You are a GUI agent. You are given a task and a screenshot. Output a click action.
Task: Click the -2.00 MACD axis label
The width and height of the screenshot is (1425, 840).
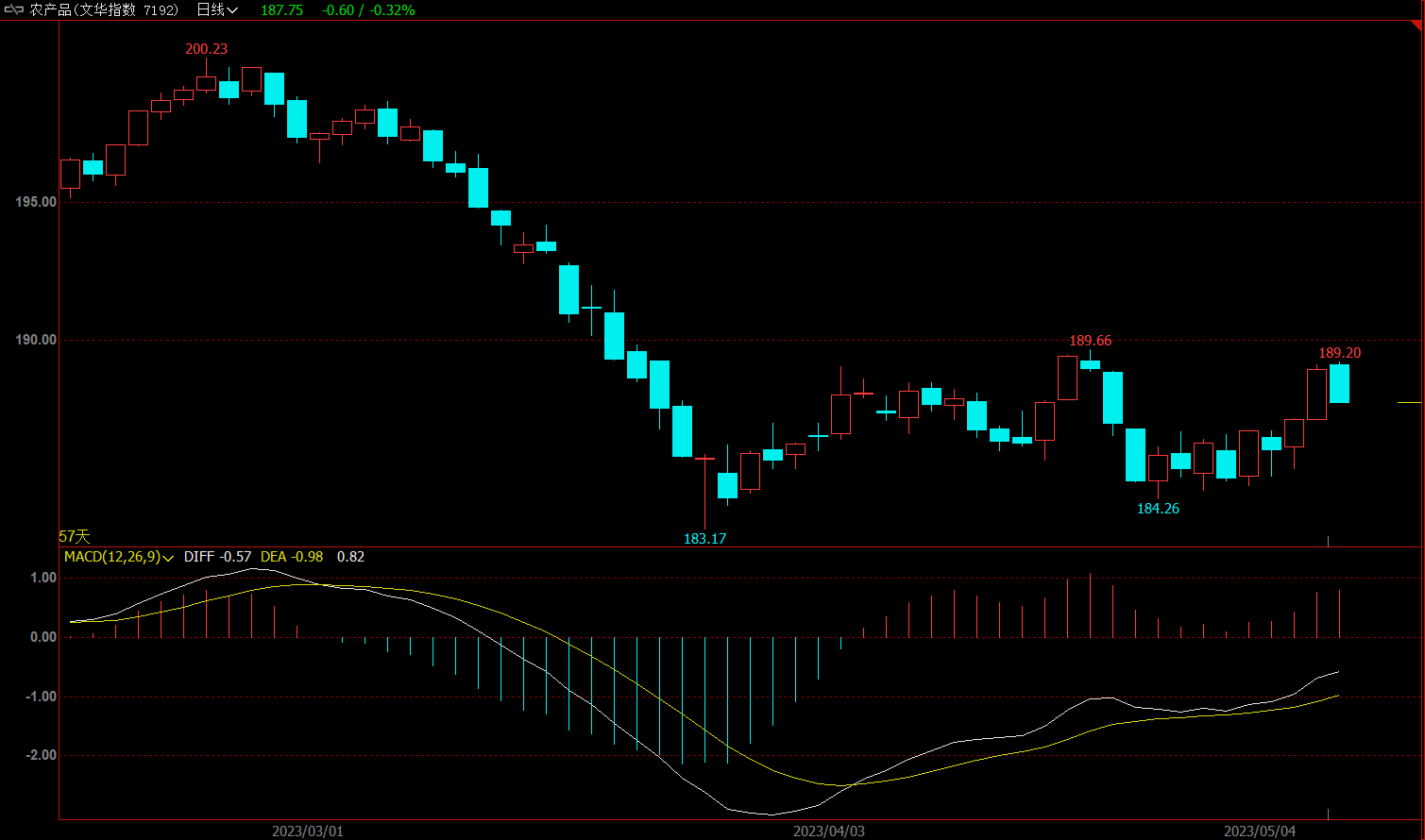point(42,755)
